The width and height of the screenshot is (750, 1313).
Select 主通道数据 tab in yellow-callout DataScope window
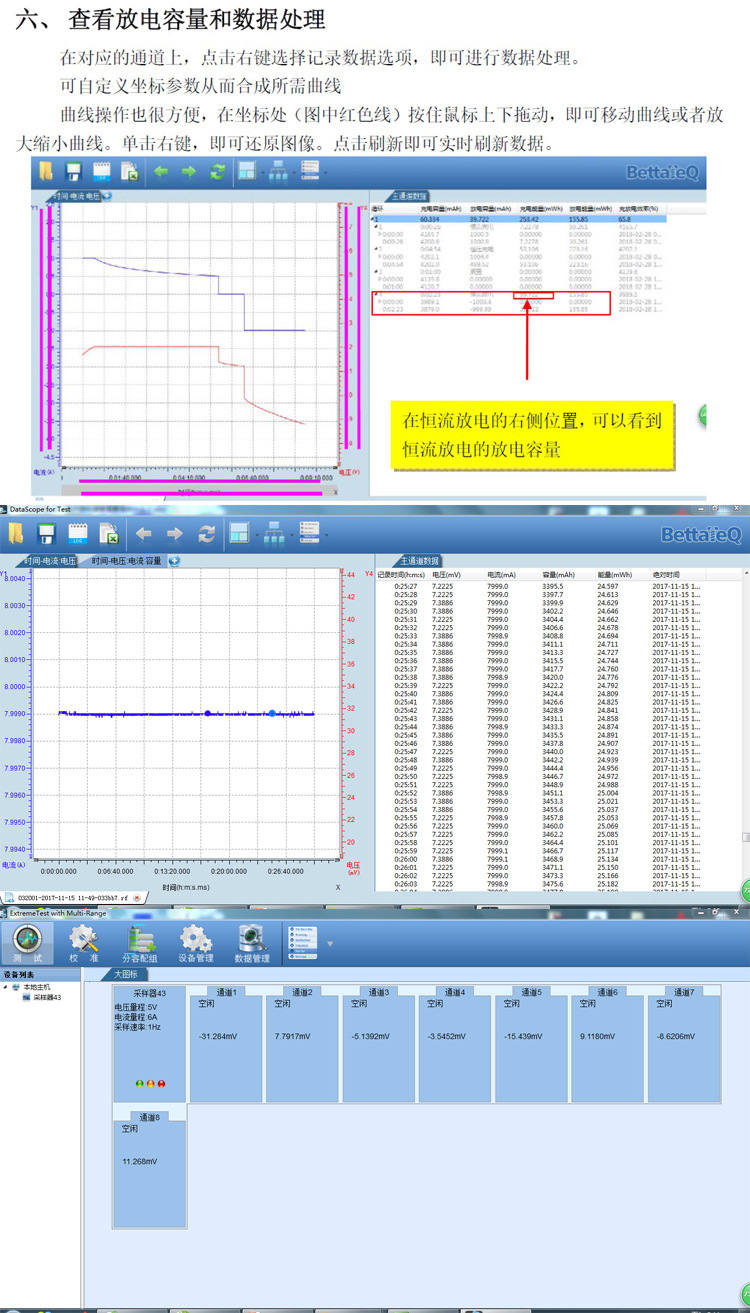click(x=408, y=196)
